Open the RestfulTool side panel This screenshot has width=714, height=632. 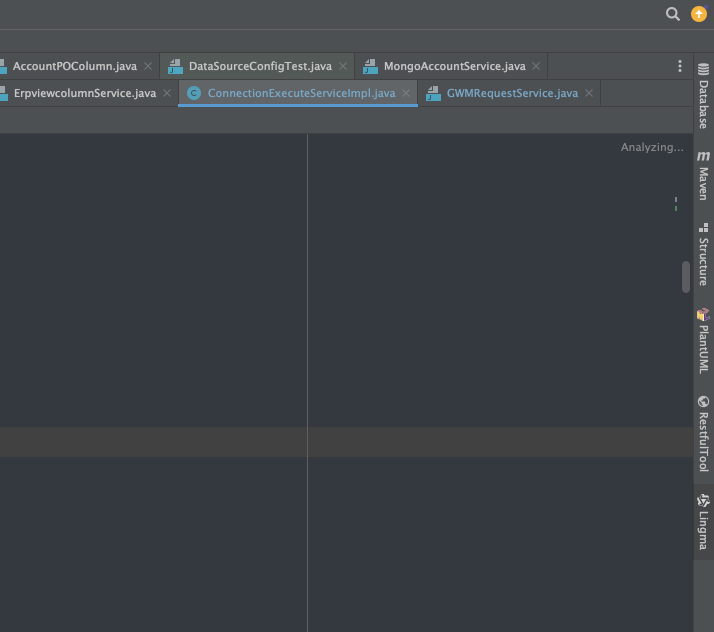[x=704, y=433]
